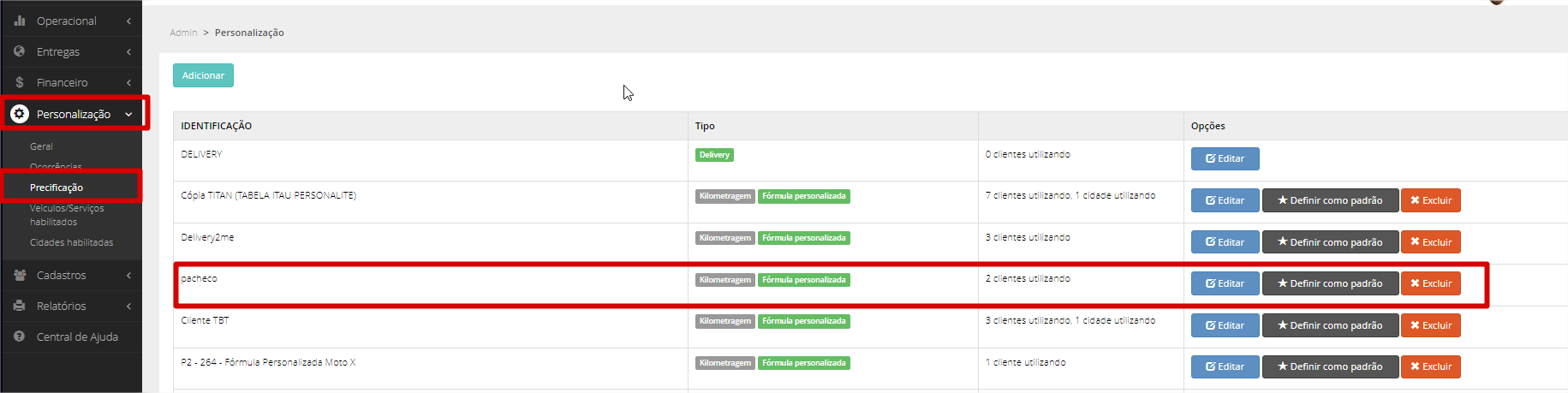The width and height of the screenshot is (1568, 393).
Task: Expand the Entregas menu chevron
Action: click(128, 51)
